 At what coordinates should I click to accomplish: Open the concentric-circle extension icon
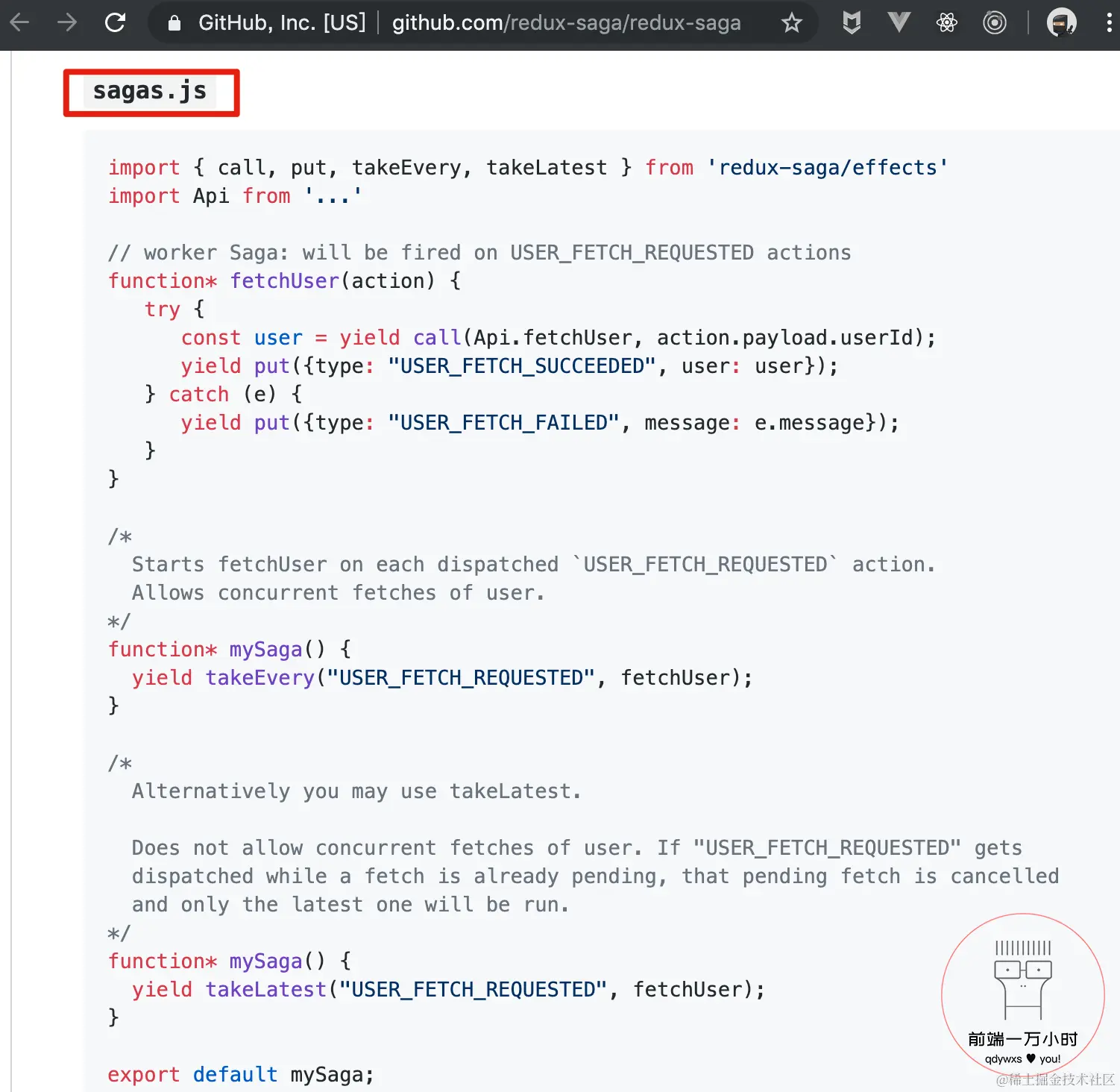click(994, 23)
